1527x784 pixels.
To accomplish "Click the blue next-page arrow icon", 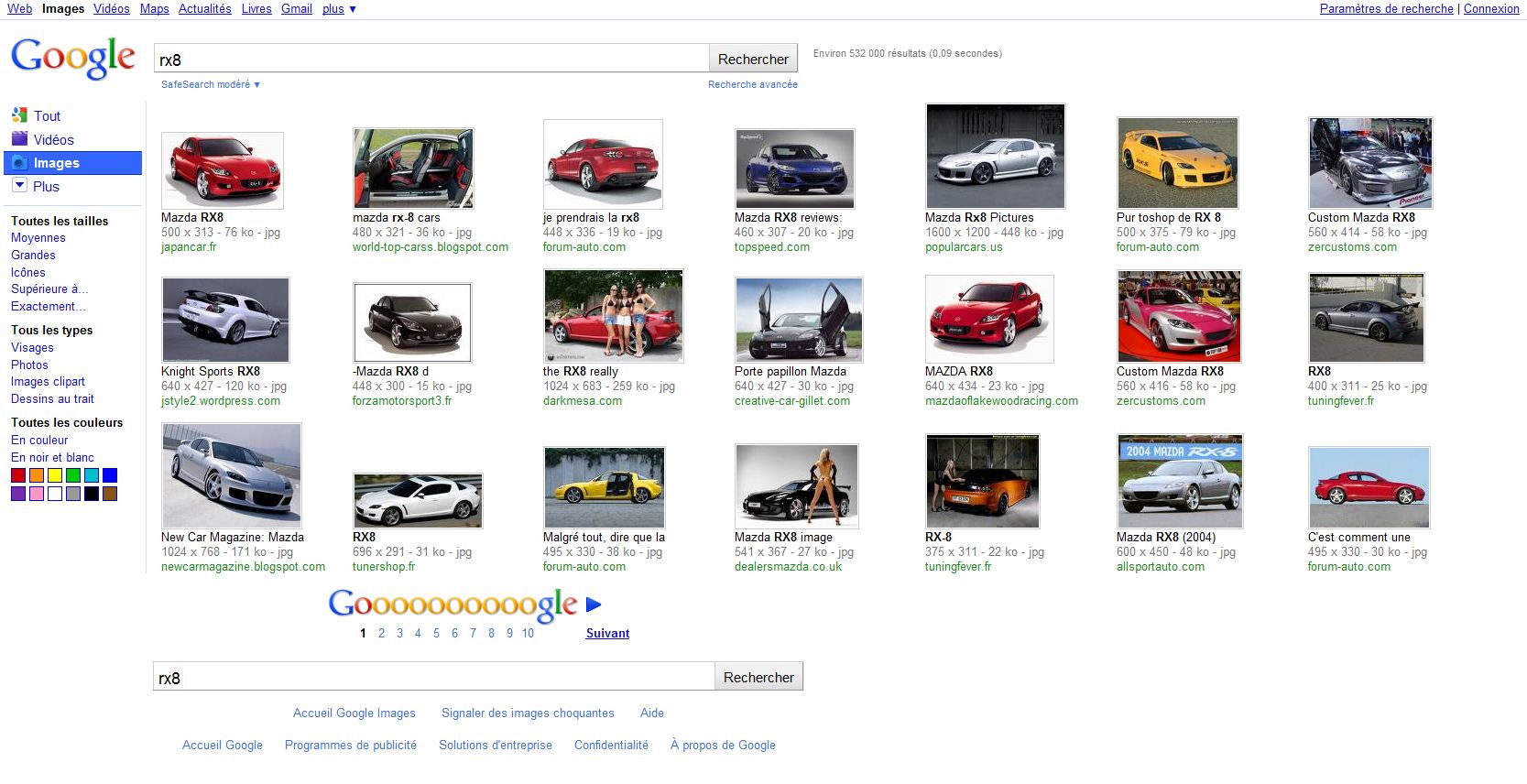I will 594,604.
